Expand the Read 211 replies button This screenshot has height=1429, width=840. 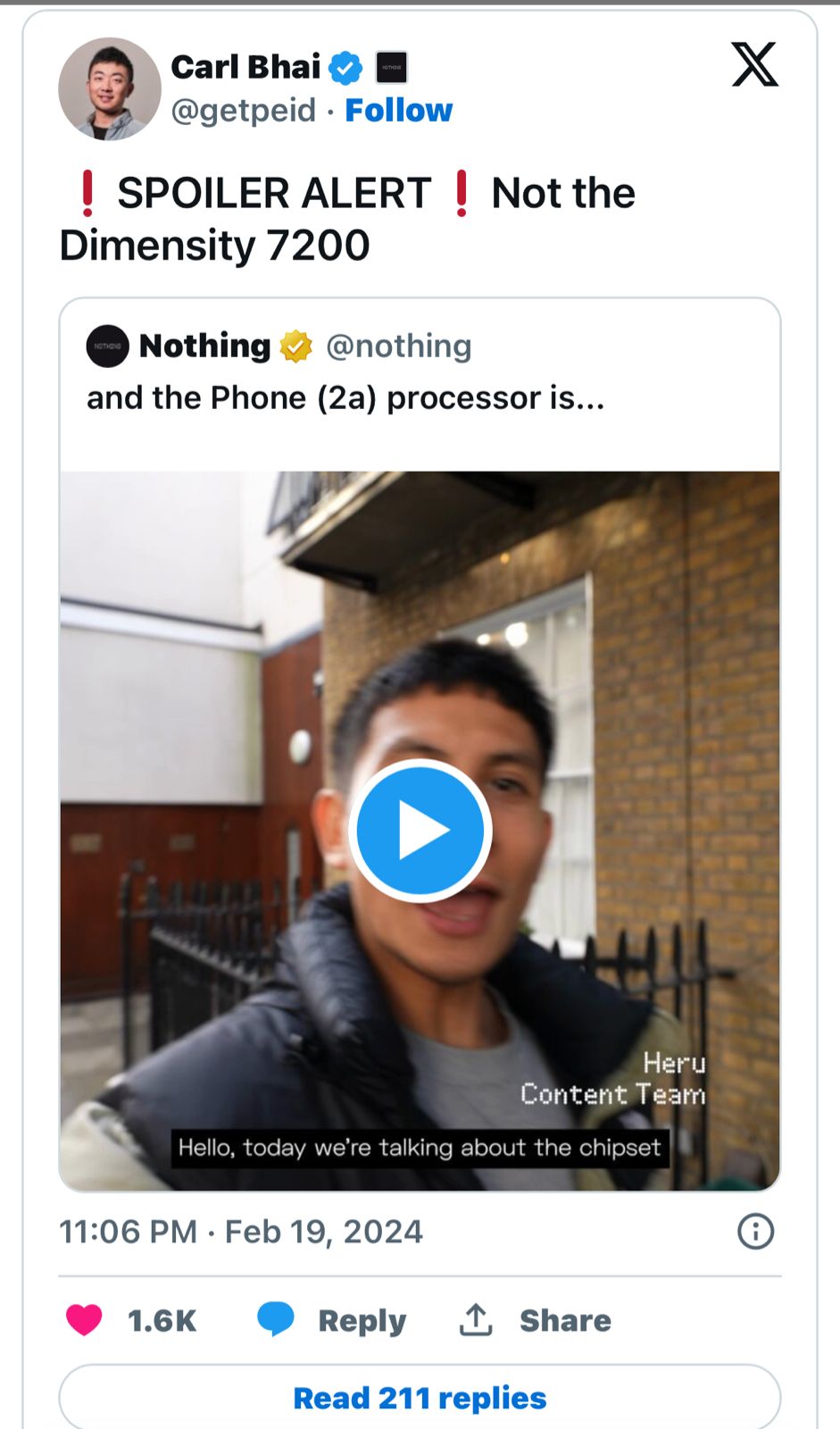420,1398
